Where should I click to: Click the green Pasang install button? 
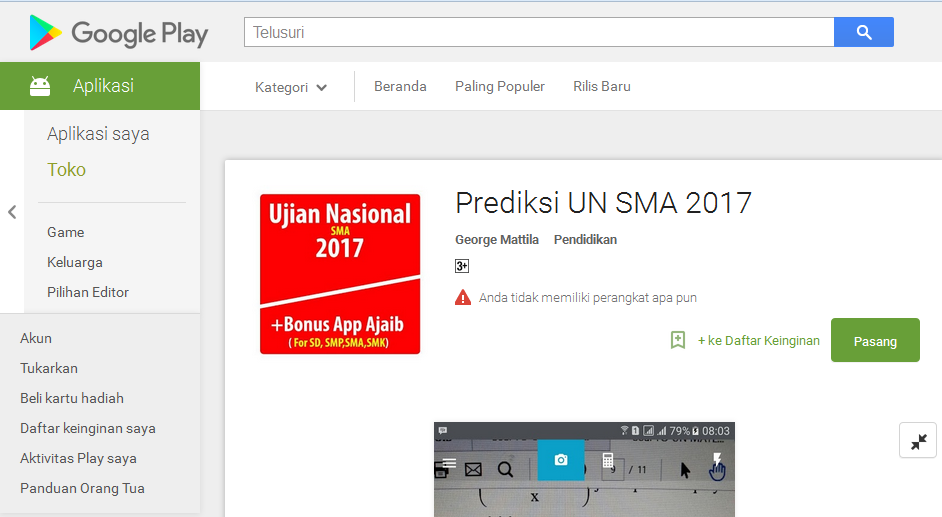875,340
